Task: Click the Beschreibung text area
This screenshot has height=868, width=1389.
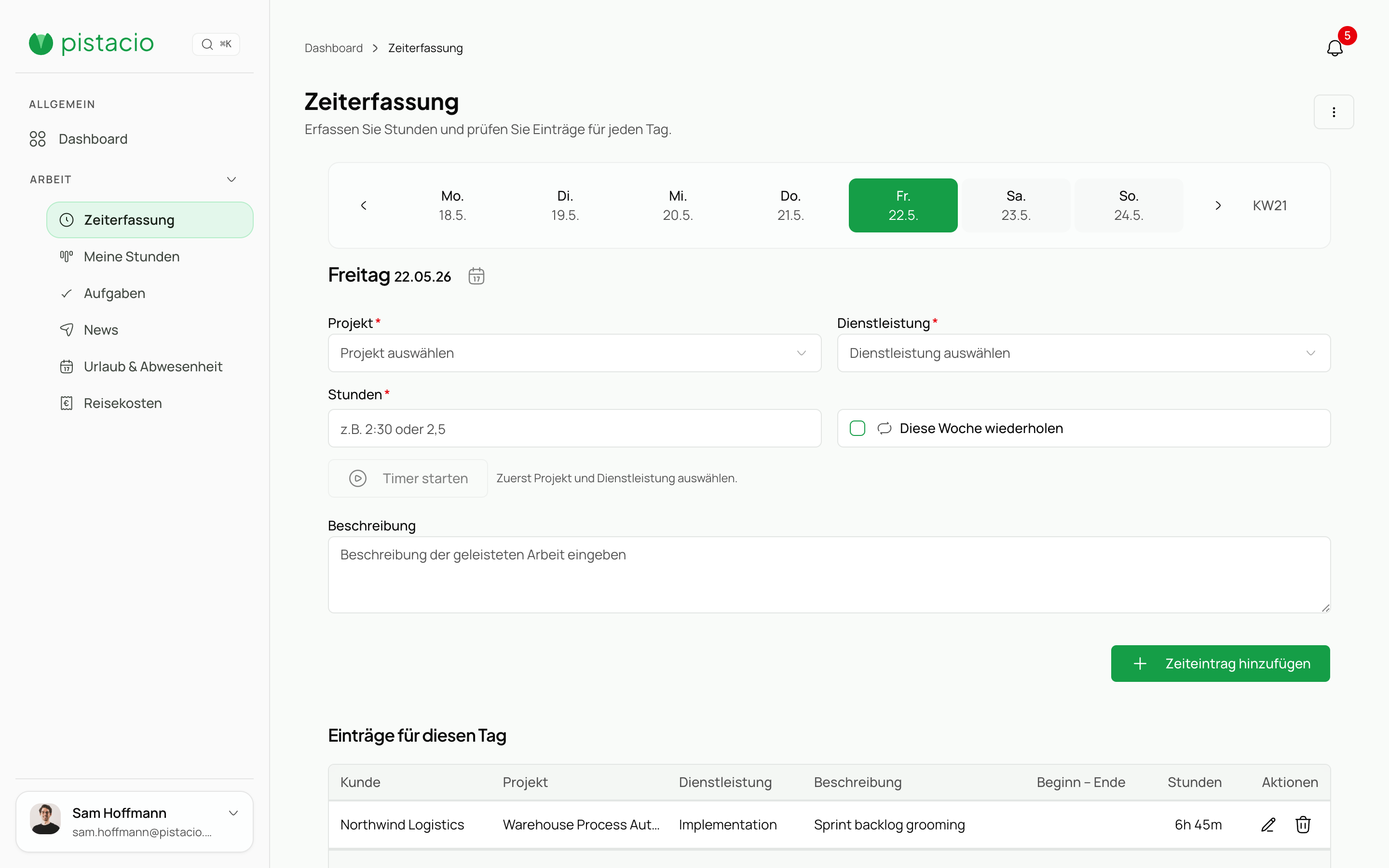Action: 829,575
